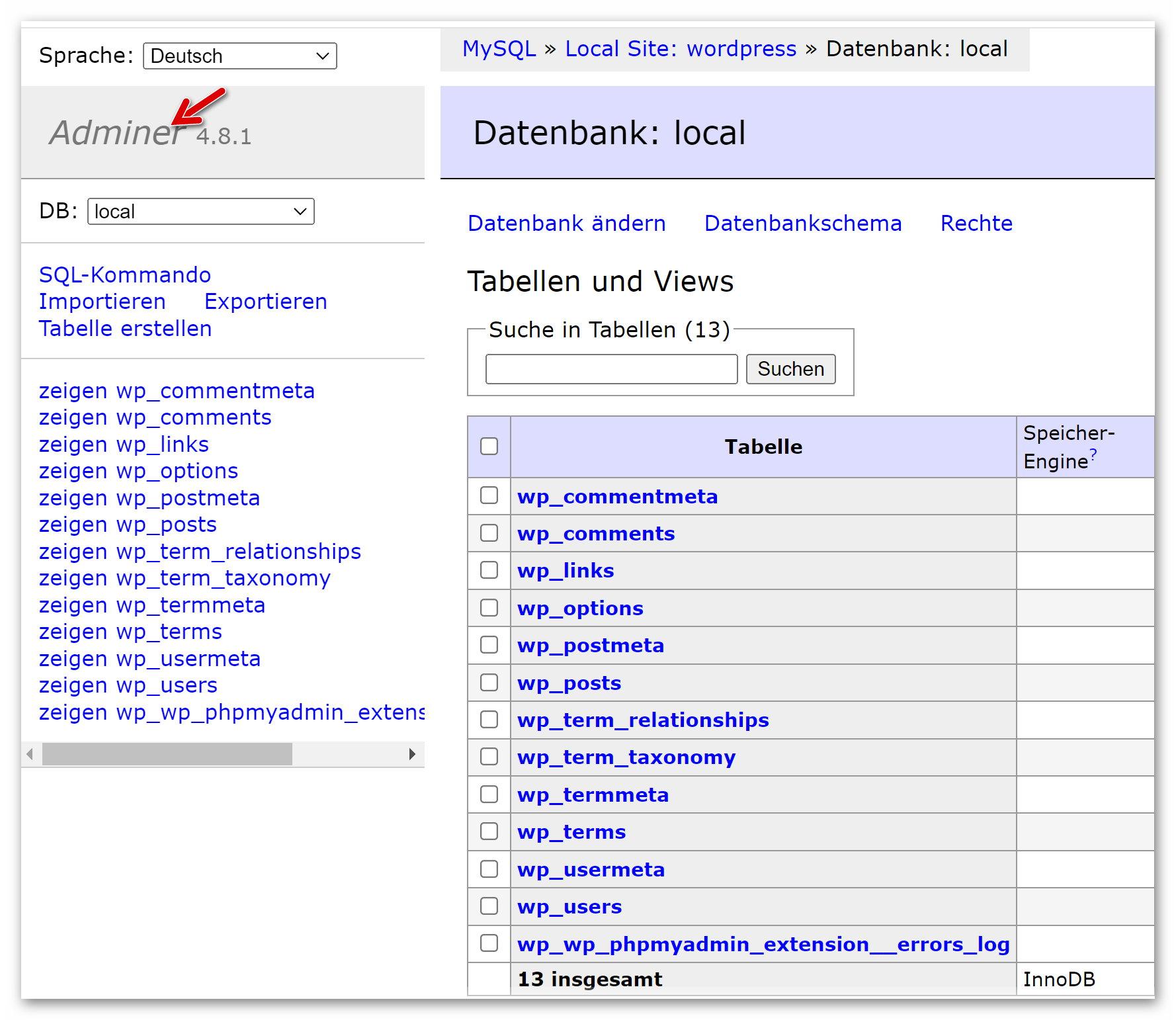Screen dimensions: 1176x1020
Task: Go to Rechte privileges link
Action: click(x=976, y=224)
